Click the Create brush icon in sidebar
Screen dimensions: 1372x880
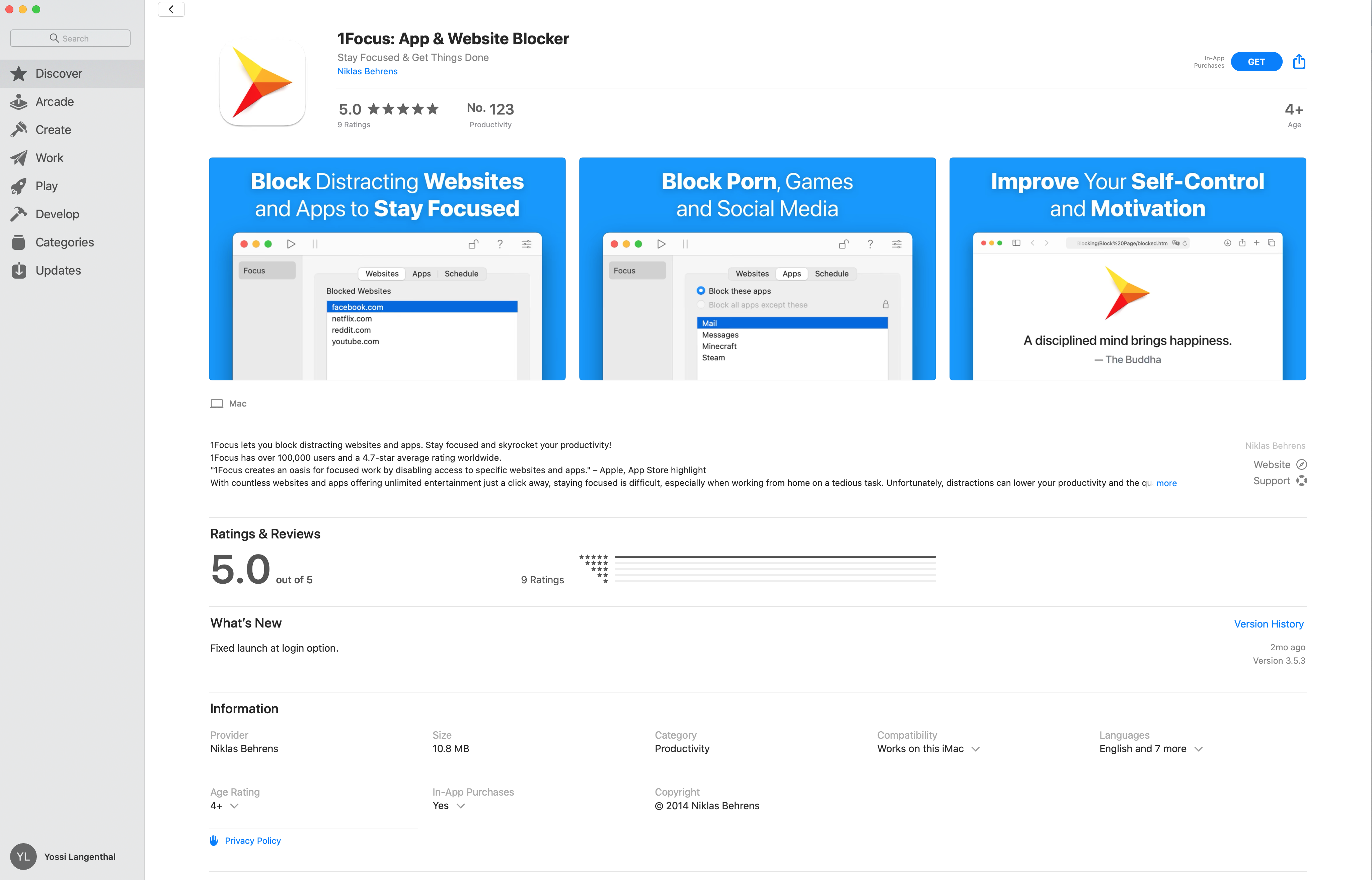19,130
